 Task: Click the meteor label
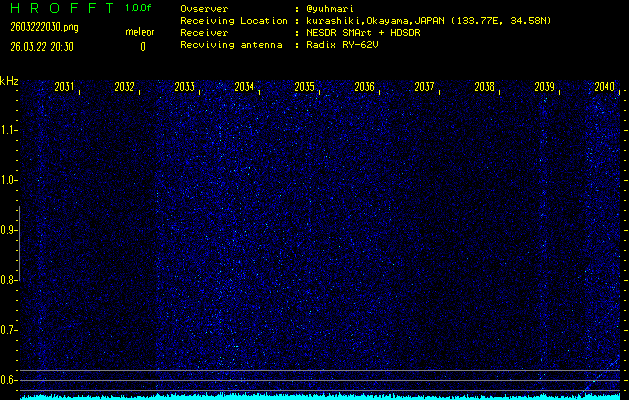(x=140, y=32)
